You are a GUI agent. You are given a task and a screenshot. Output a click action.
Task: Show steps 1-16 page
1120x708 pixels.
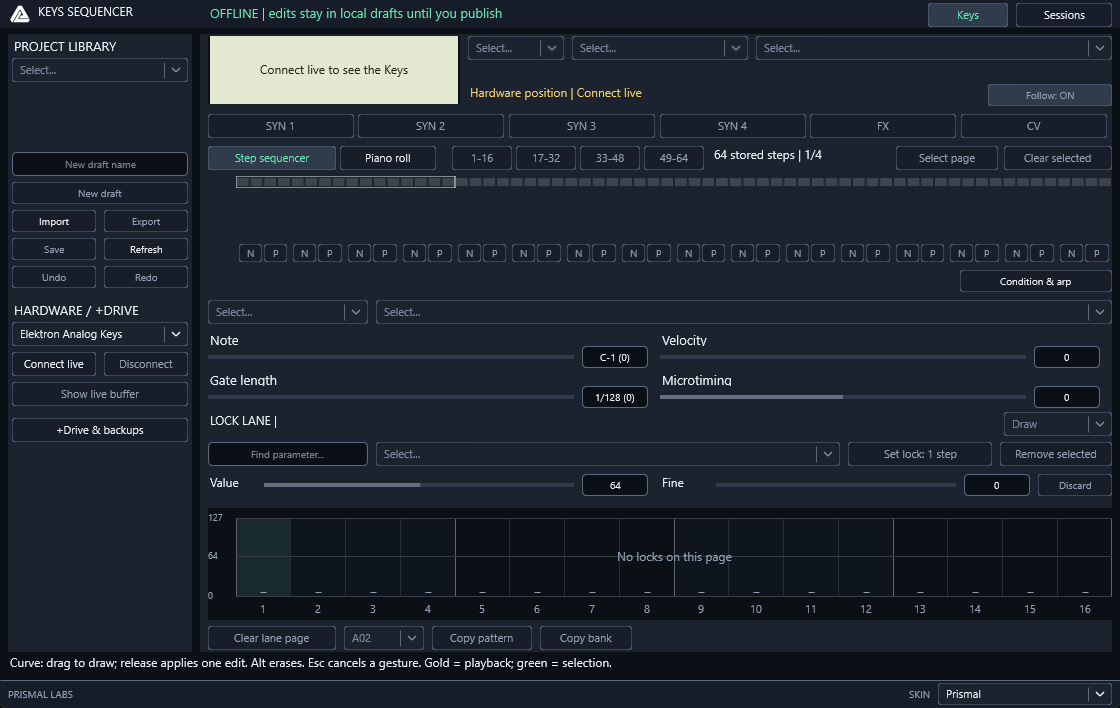[x=482, y=158]
